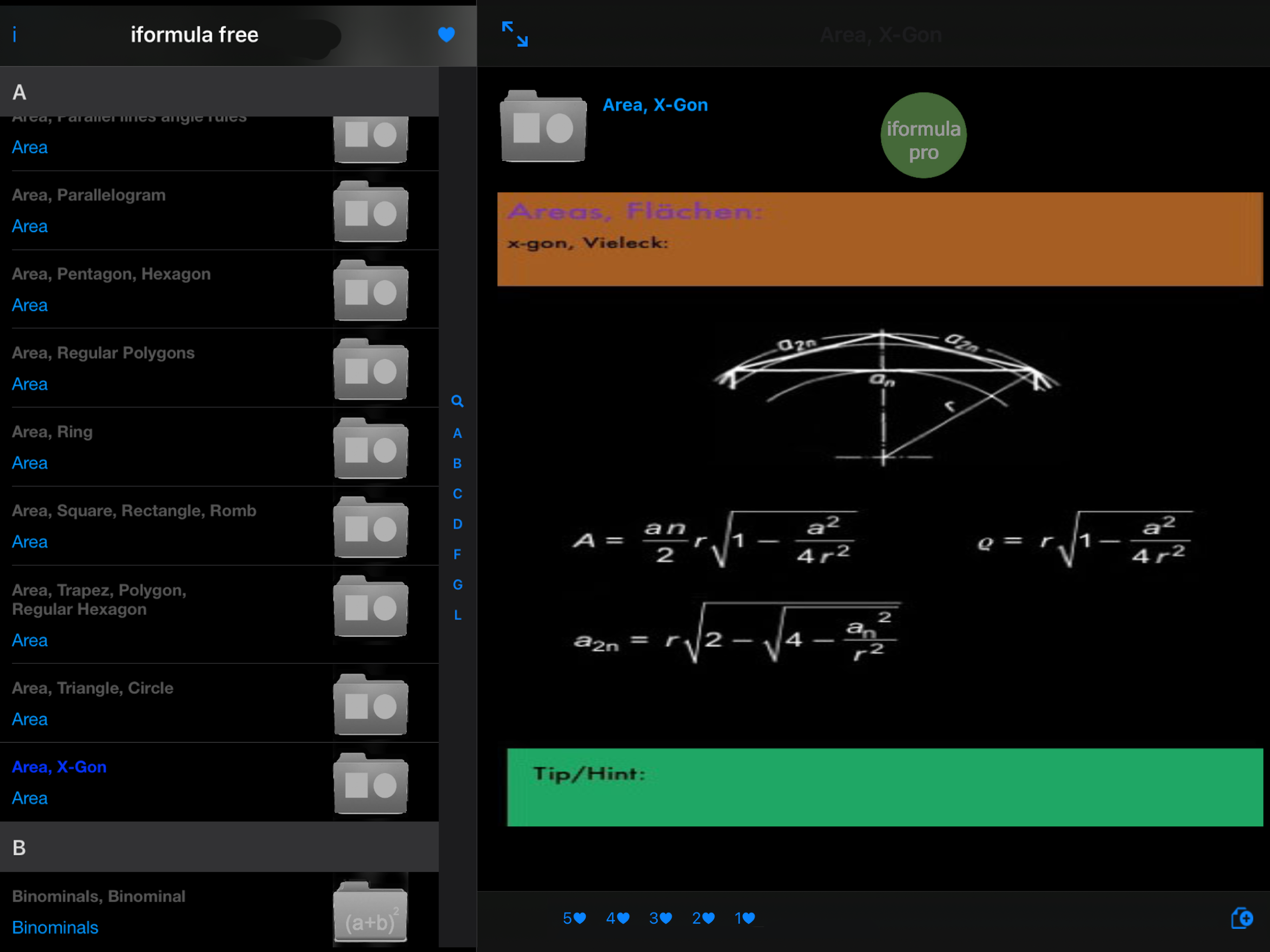Jump to index letter L
The height and width of the screenshot is (952, 1270).
click(457, 615)
